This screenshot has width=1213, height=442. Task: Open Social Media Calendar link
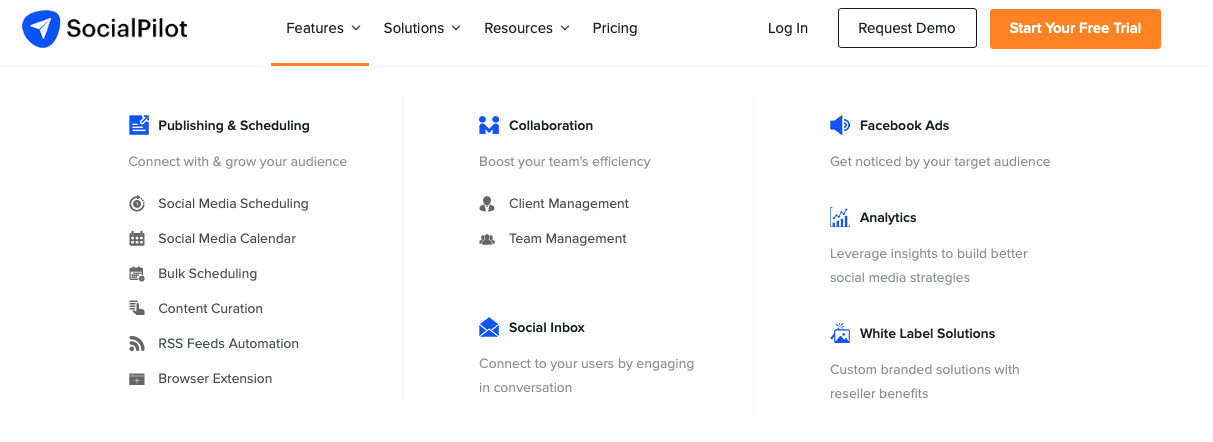[227, 238]
